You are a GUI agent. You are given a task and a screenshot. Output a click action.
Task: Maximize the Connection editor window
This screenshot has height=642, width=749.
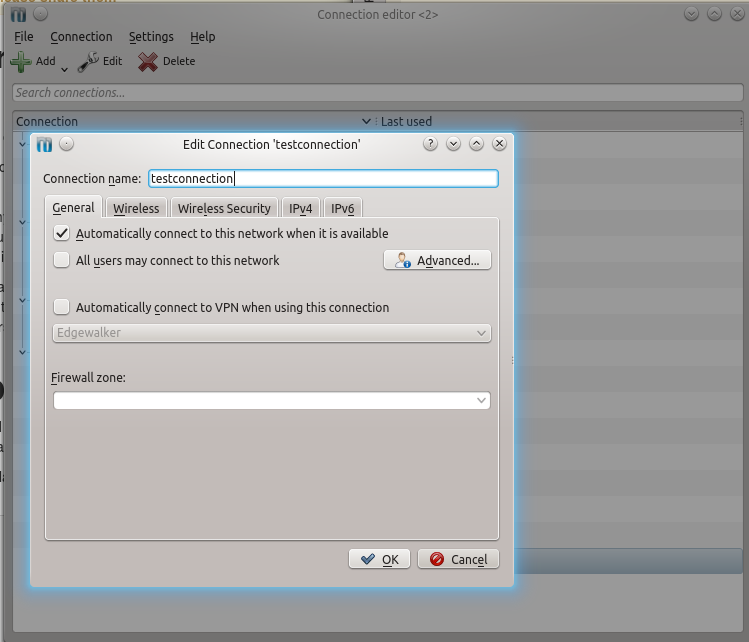tap(714, 14)
